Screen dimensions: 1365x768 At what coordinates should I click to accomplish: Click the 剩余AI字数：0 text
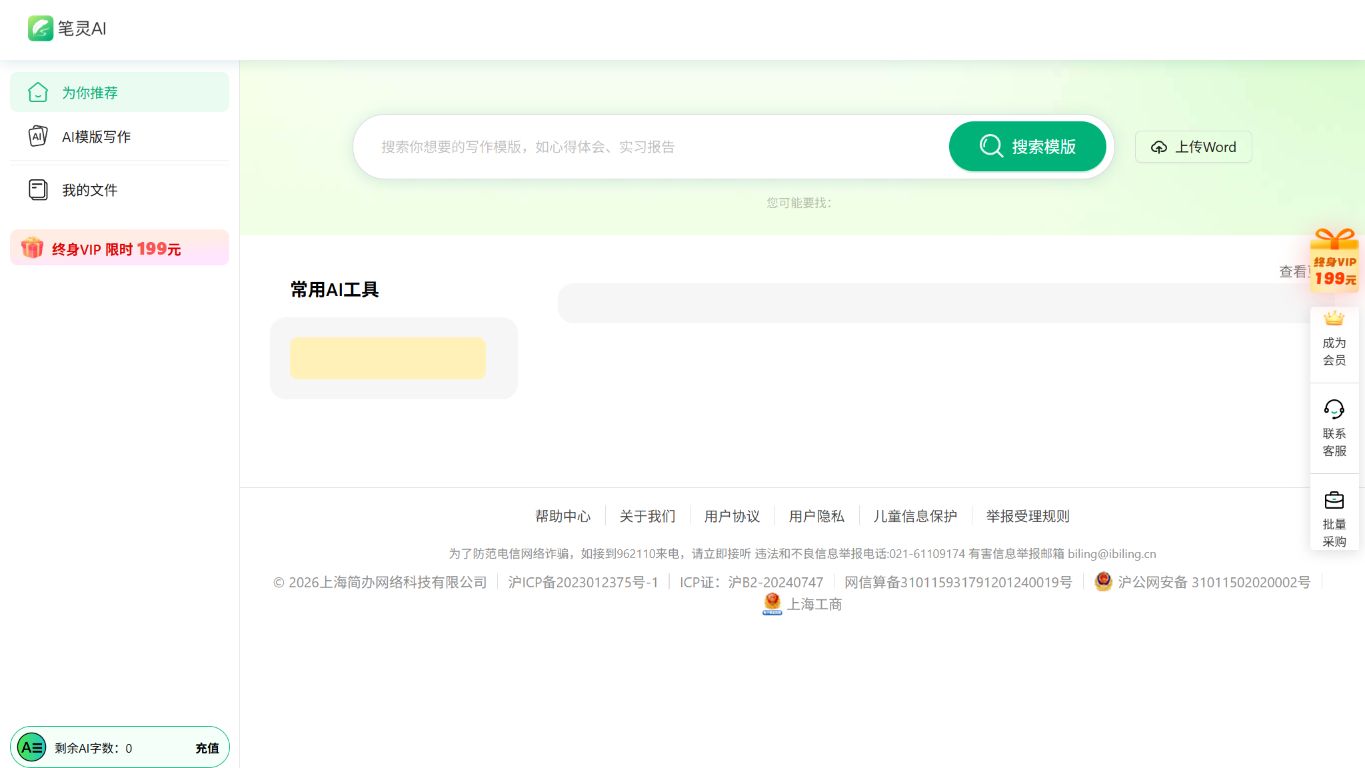pyautogui.click(x=93, y=748)
